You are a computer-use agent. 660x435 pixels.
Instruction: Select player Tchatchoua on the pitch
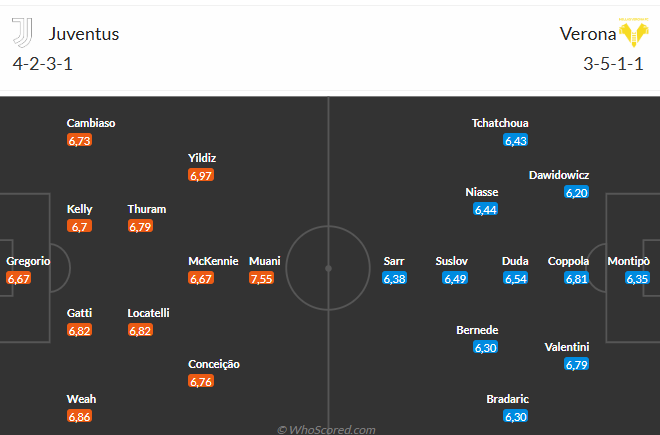tap(500, 123)
